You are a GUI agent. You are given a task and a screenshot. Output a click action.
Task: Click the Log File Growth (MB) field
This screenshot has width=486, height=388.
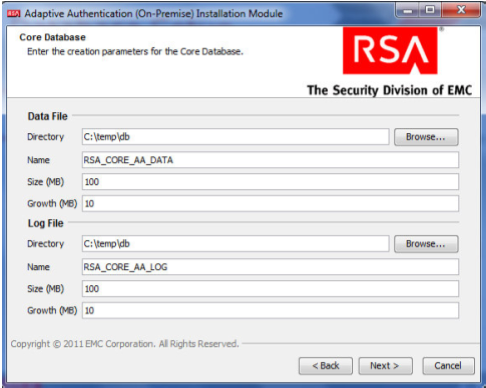click(x=270, y=310)
